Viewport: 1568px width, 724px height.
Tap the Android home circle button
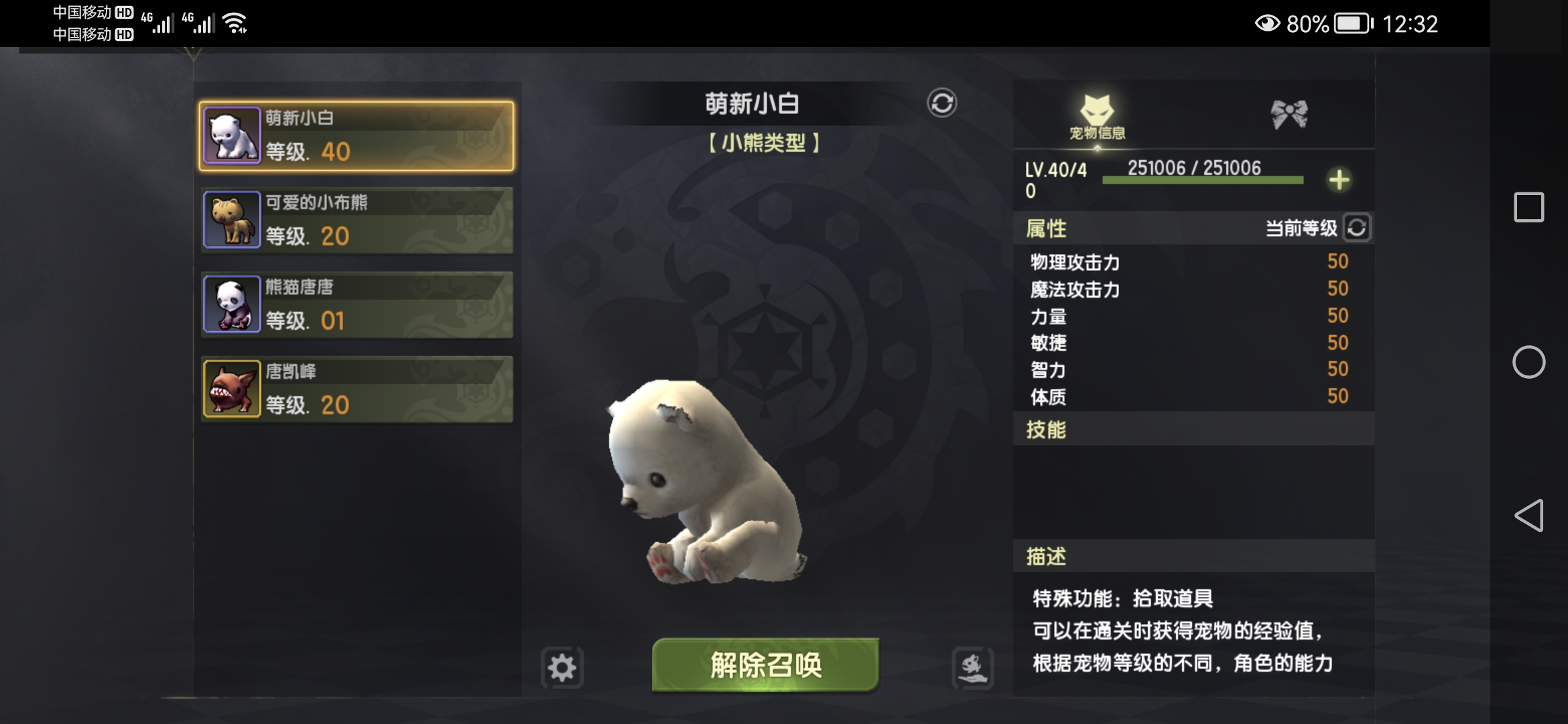point(1529,362)
